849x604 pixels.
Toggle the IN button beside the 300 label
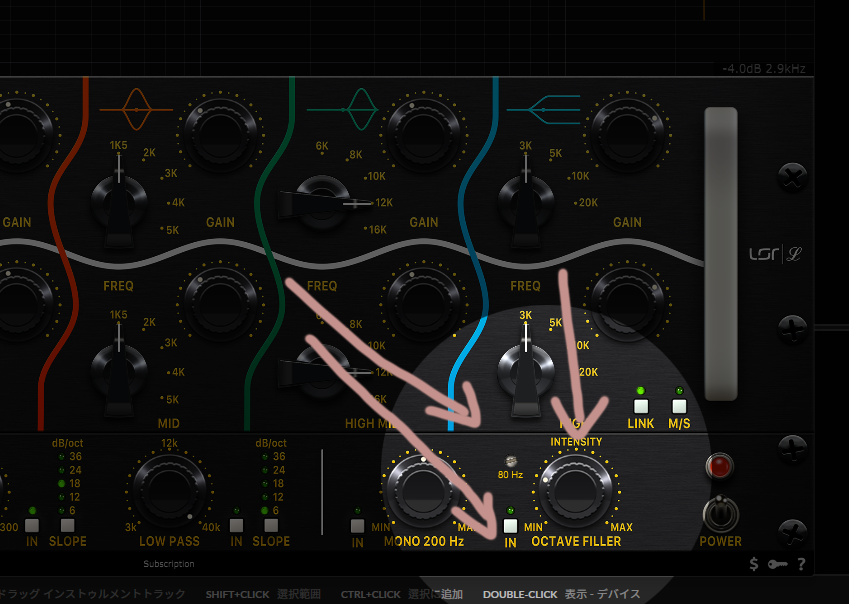click(32, 525)
